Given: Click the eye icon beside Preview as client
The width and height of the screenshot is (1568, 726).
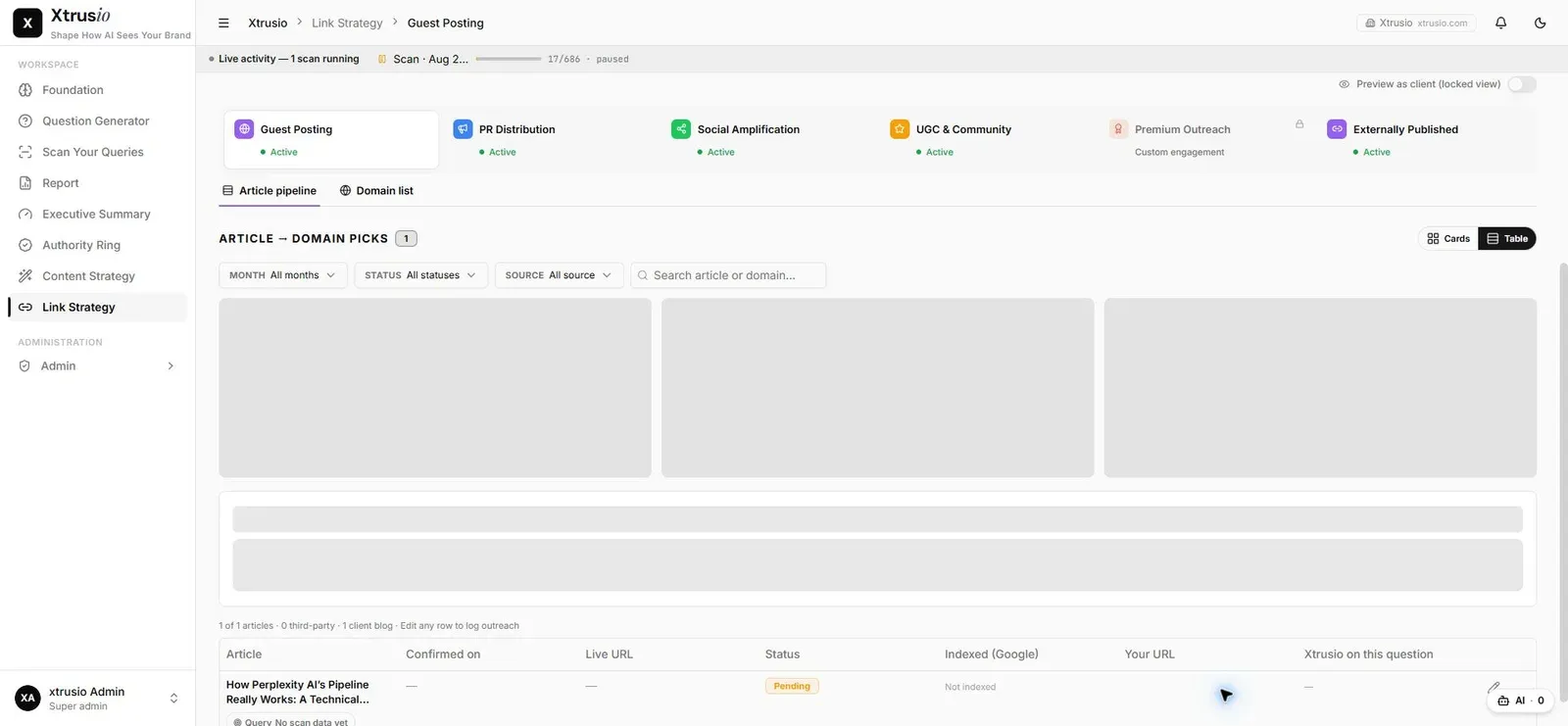Looking at the screenshot, I should [1345, 84].
